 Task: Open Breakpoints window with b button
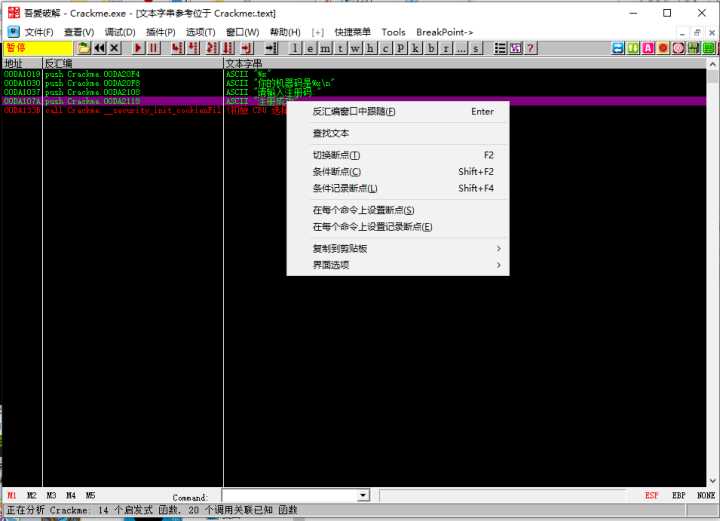pyautogui.click(x=431, y=48)
